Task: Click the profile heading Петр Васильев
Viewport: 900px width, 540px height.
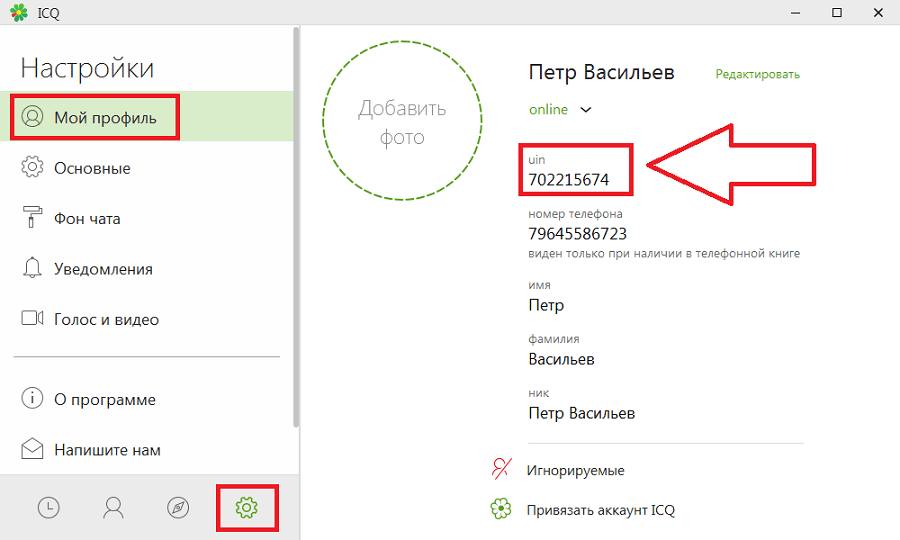Action: click(602, 73)
